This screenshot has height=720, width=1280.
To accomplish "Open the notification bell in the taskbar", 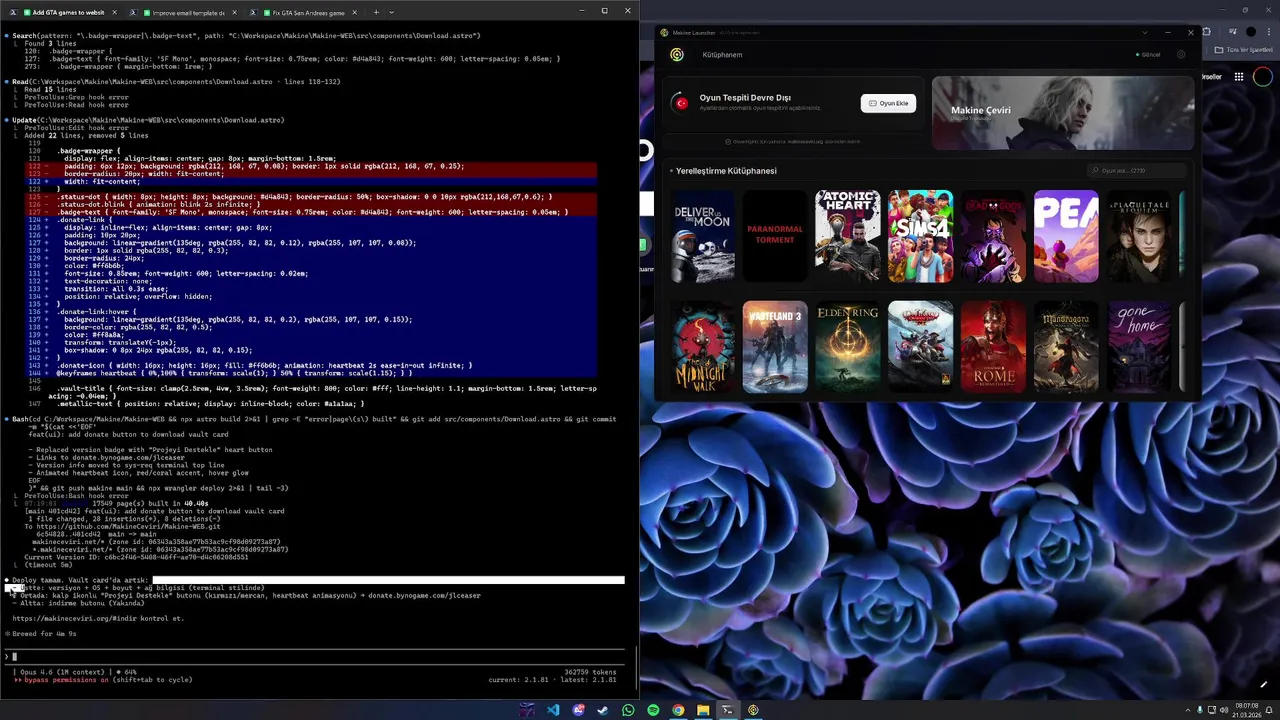I will 1269,710.
